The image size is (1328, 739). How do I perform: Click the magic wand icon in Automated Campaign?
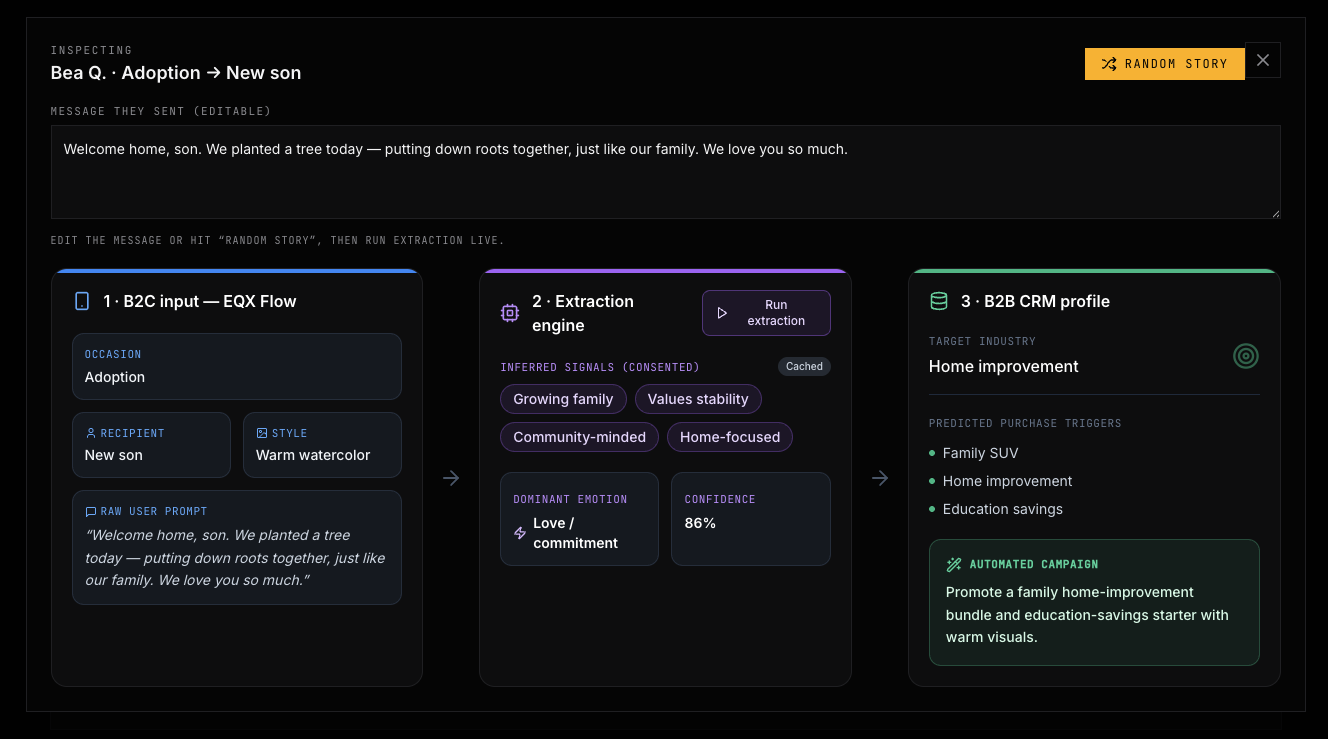pyautogui.click(x=954, y=564)
